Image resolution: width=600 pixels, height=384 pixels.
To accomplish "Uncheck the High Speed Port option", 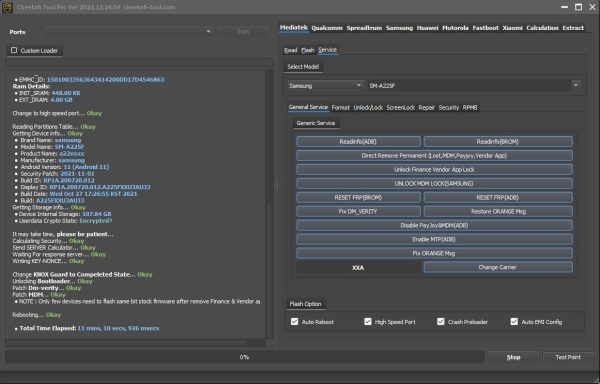I will pyautogui.click(x=368, y=322).
